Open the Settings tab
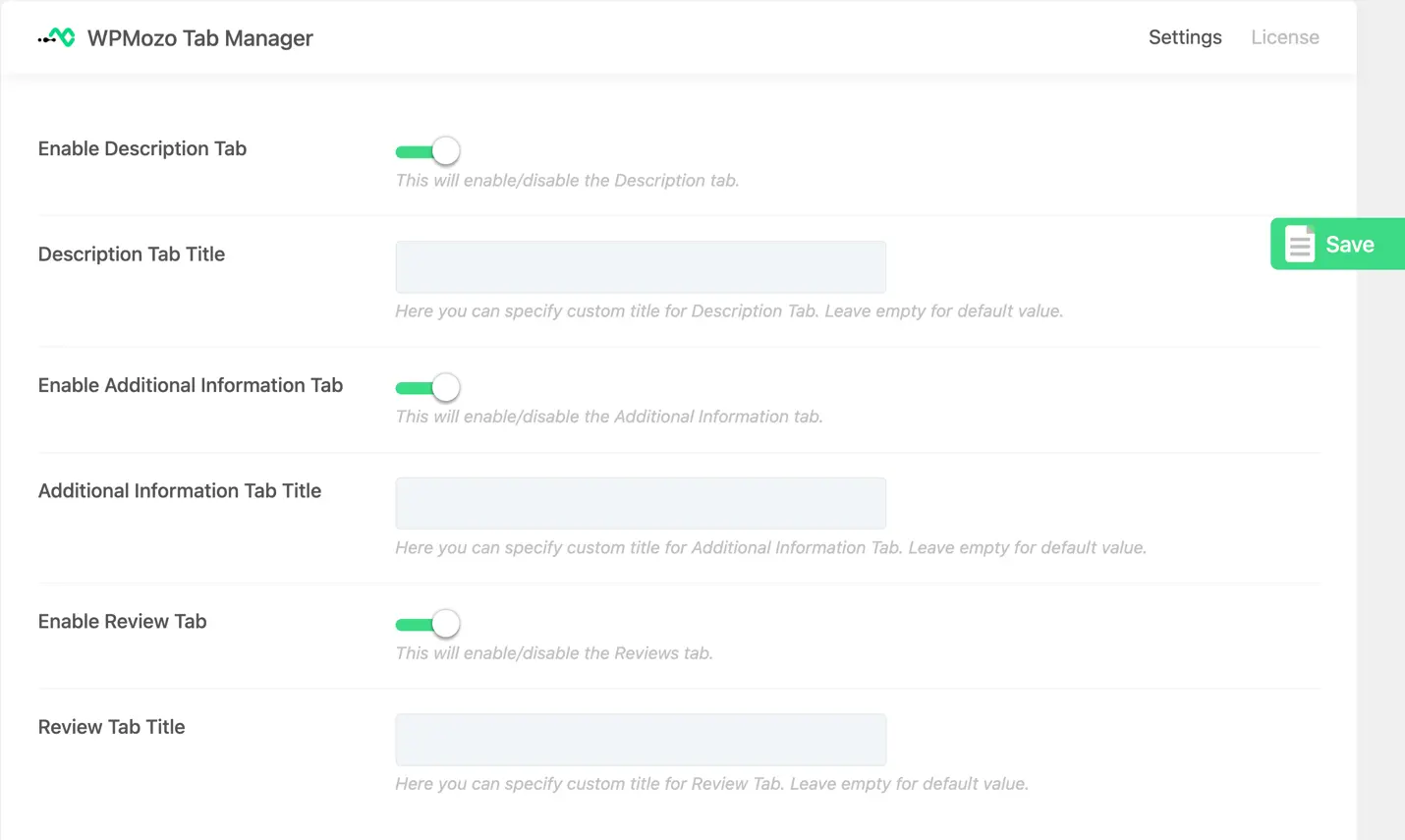 point(1185,37)
